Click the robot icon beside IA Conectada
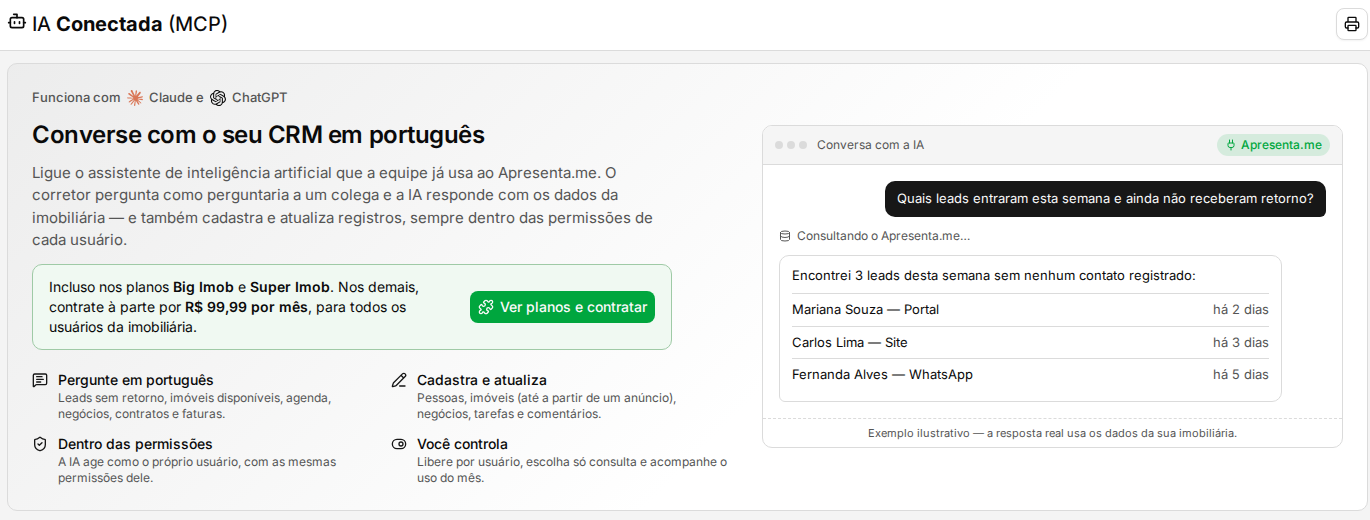 pos(17,23)
